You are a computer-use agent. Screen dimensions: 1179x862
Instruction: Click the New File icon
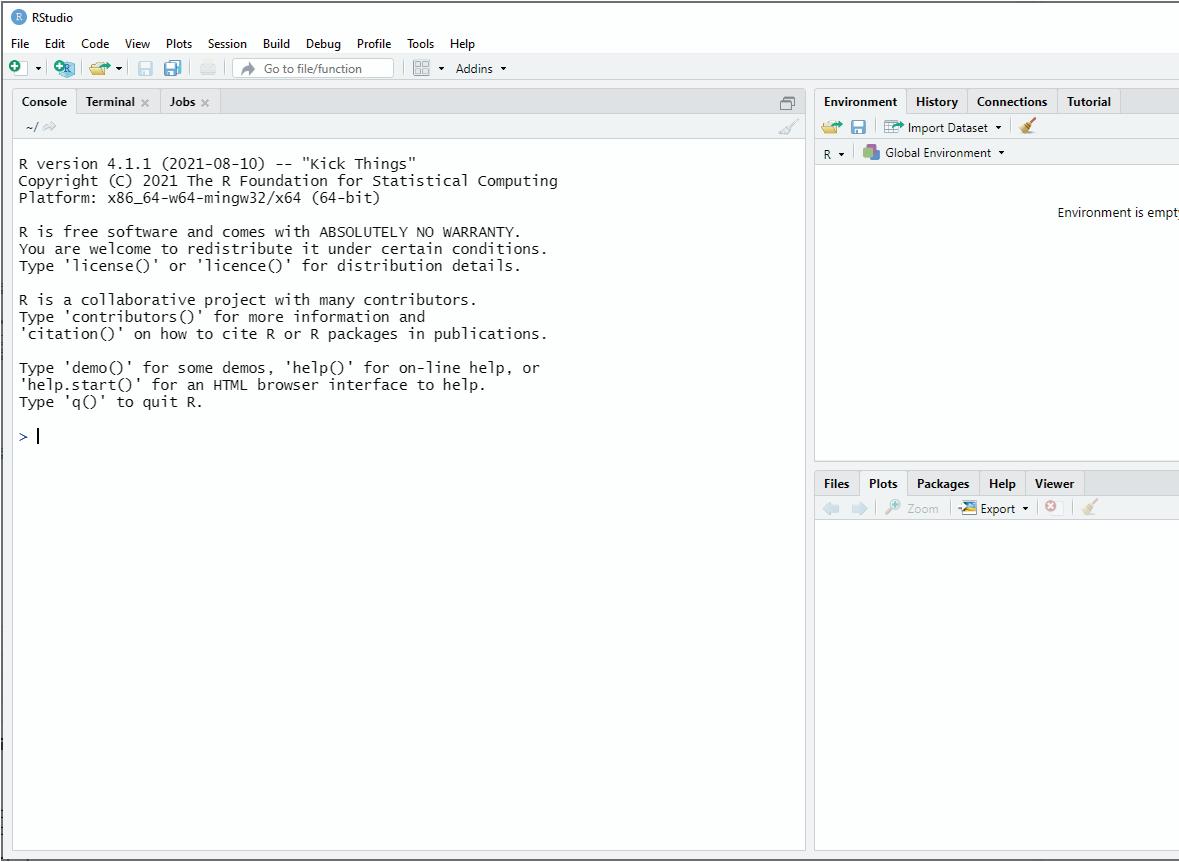[x=17, y=68]
